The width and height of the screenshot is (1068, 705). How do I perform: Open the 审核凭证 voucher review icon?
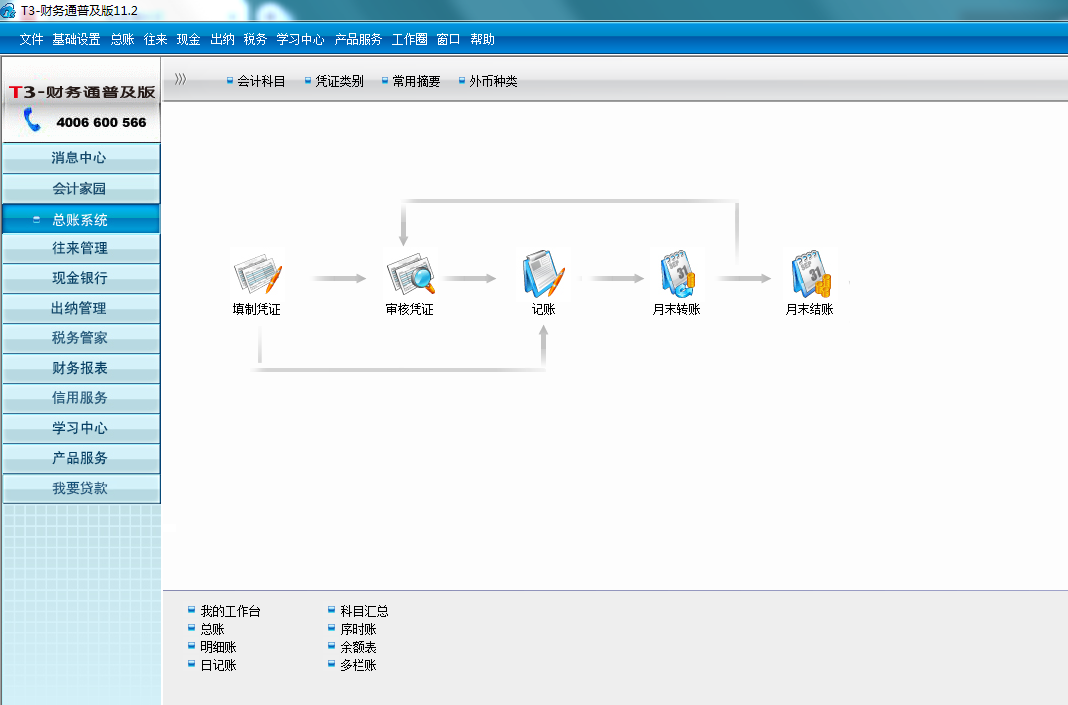410,275
